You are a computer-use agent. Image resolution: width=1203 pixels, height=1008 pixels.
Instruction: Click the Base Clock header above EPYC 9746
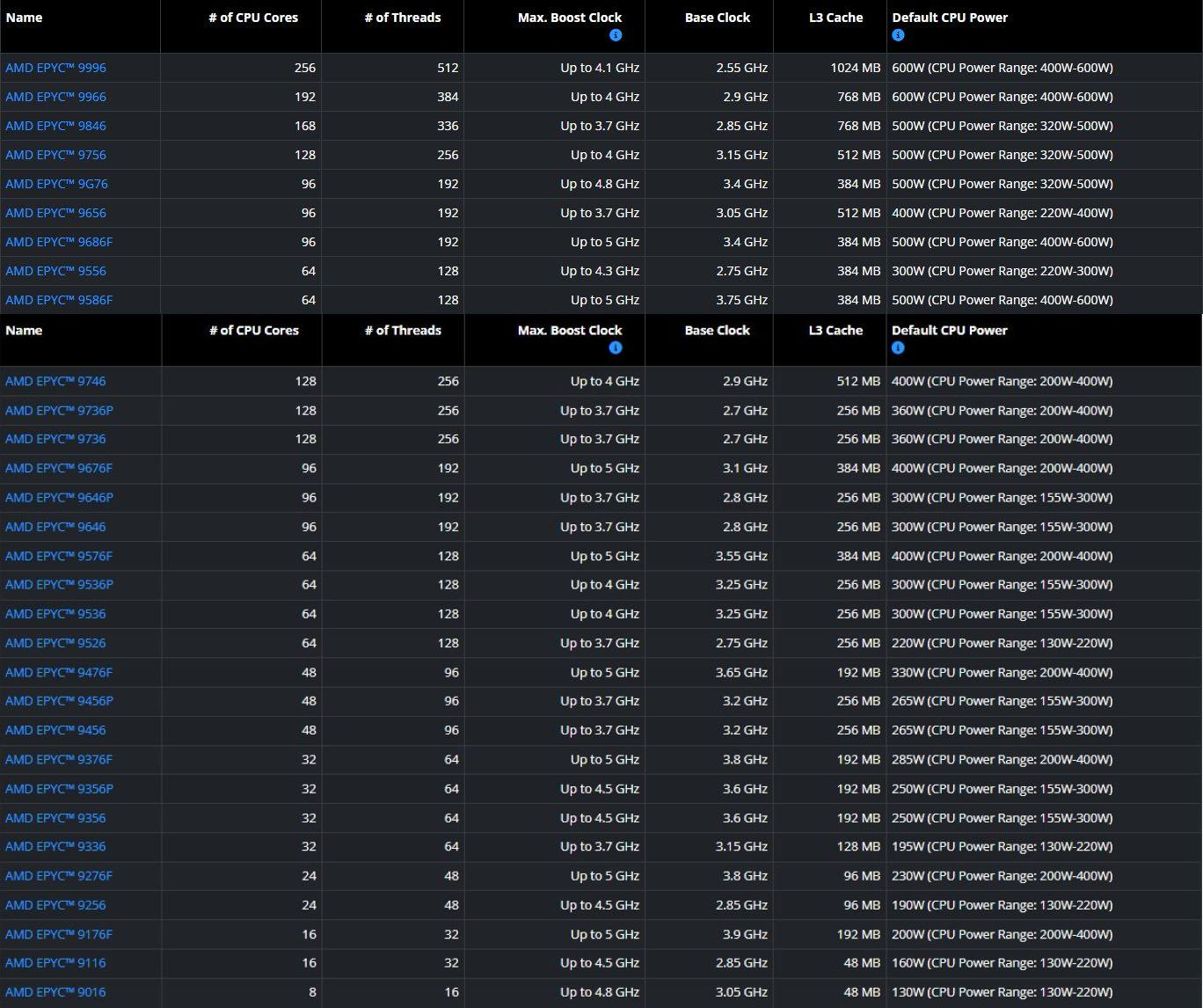point(718,330)
